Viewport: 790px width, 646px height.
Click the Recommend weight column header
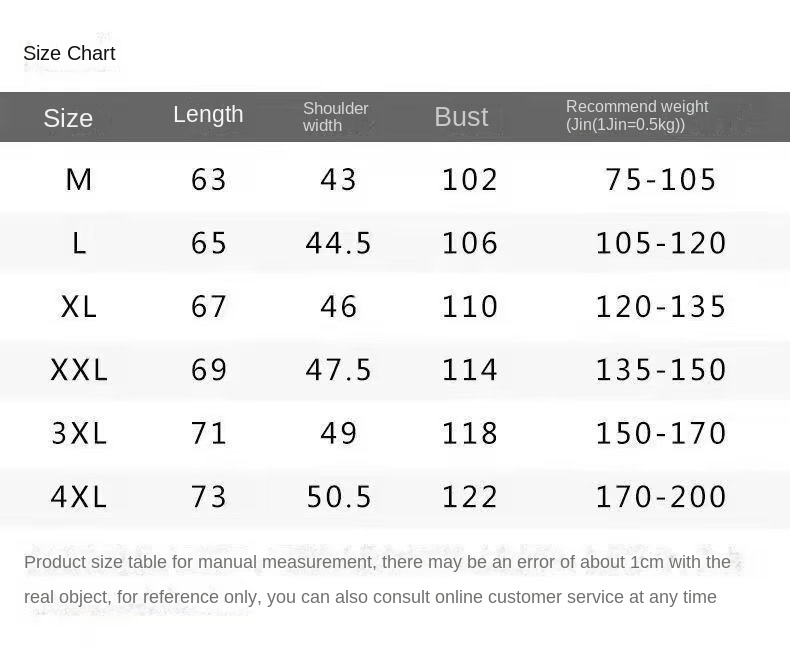pyautogui.click(x=637, y=116)
